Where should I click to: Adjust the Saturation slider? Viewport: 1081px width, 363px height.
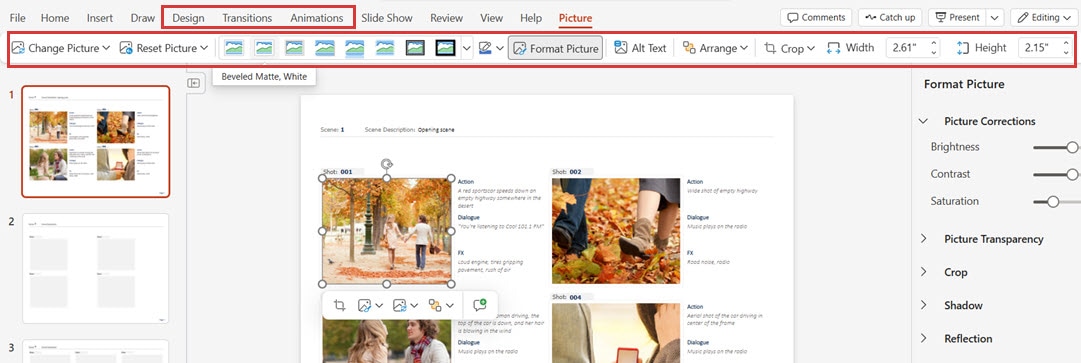point(1053,202)
